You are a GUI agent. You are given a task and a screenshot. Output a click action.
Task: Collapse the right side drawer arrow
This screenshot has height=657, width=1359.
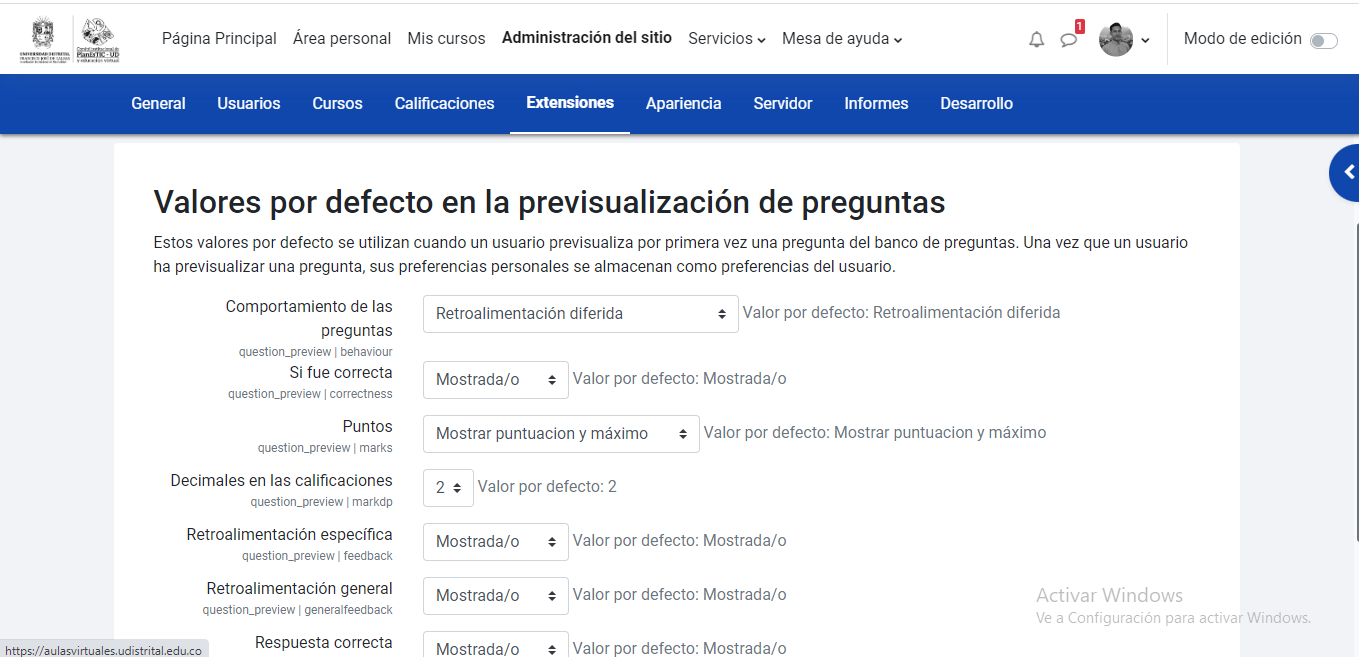tap(1347, 172)
